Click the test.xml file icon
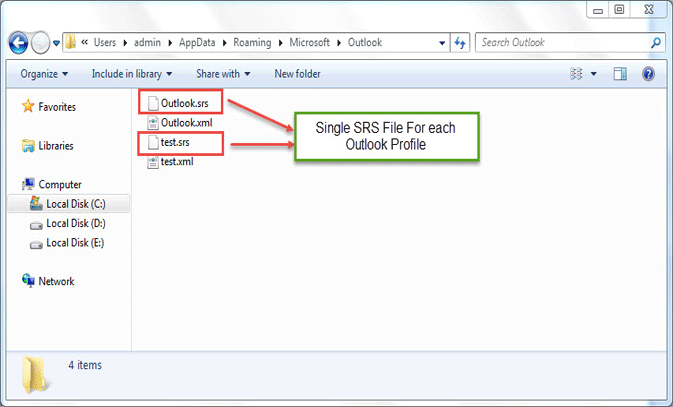This screenshot has height=407, width=673. click(153, 162)
